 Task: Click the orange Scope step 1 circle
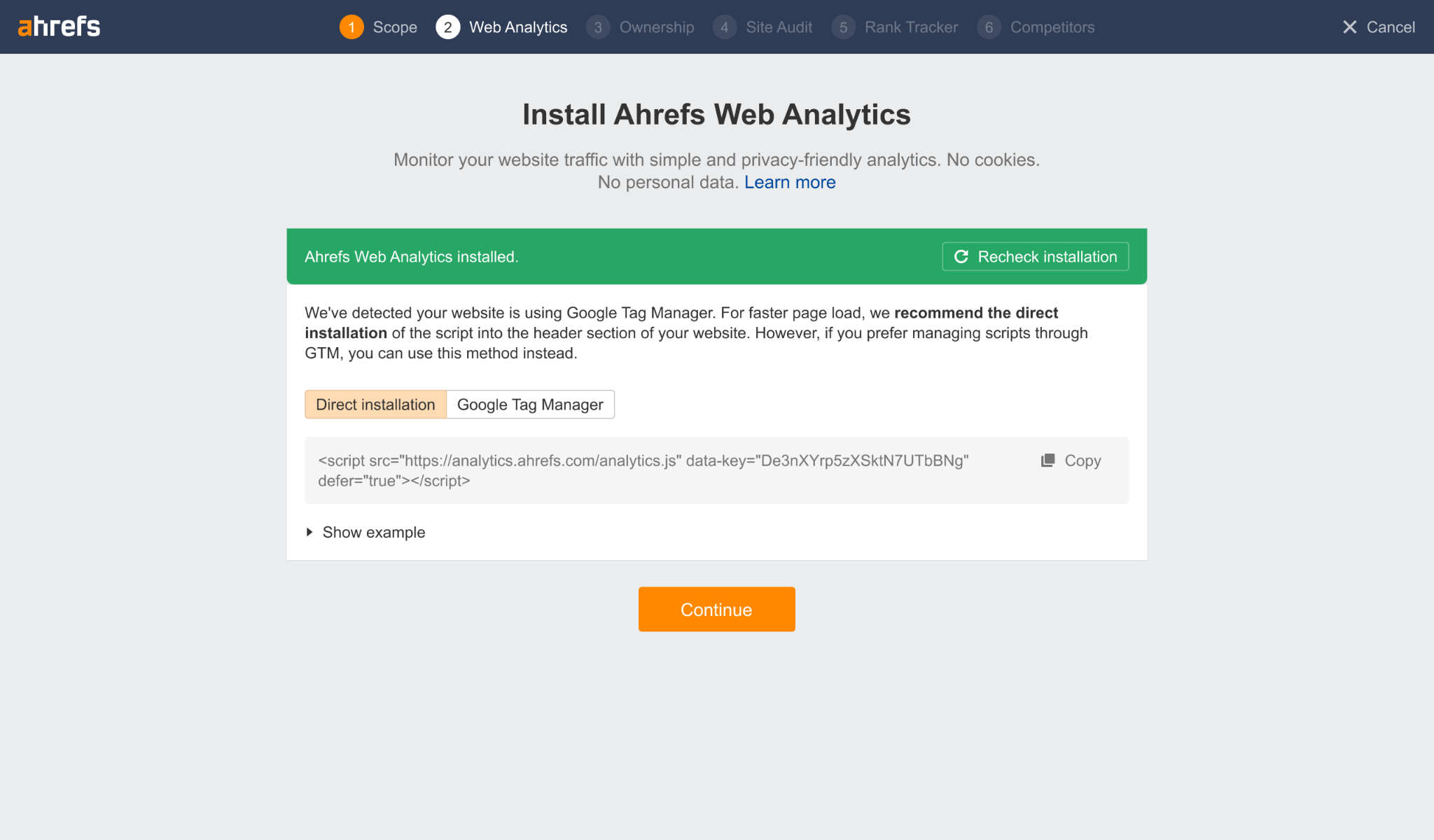tap(351, 27)
